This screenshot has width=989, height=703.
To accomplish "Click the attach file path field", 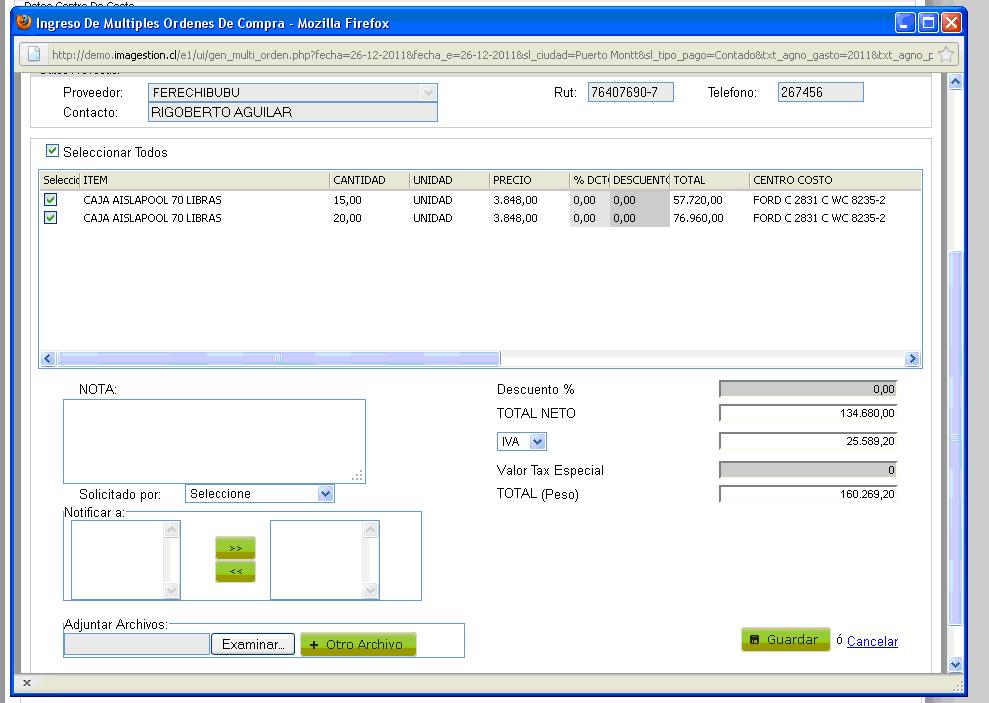I will [137, 644].
